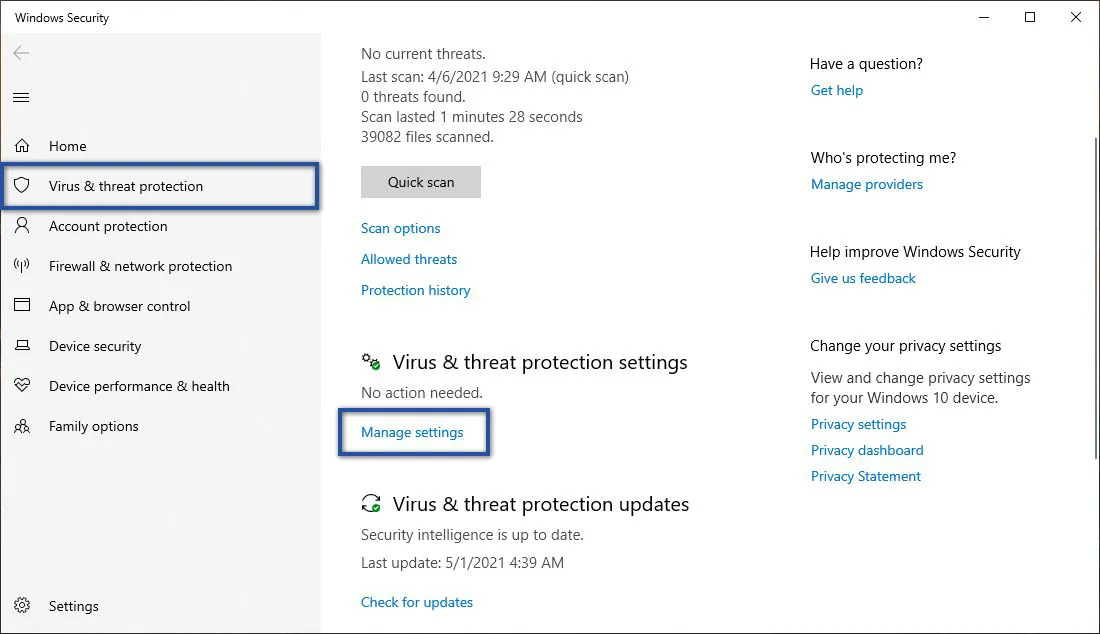Viewport: 1100px width, 634px height.
Task: Start a Quick scan
Action: [x=420, y=182]
